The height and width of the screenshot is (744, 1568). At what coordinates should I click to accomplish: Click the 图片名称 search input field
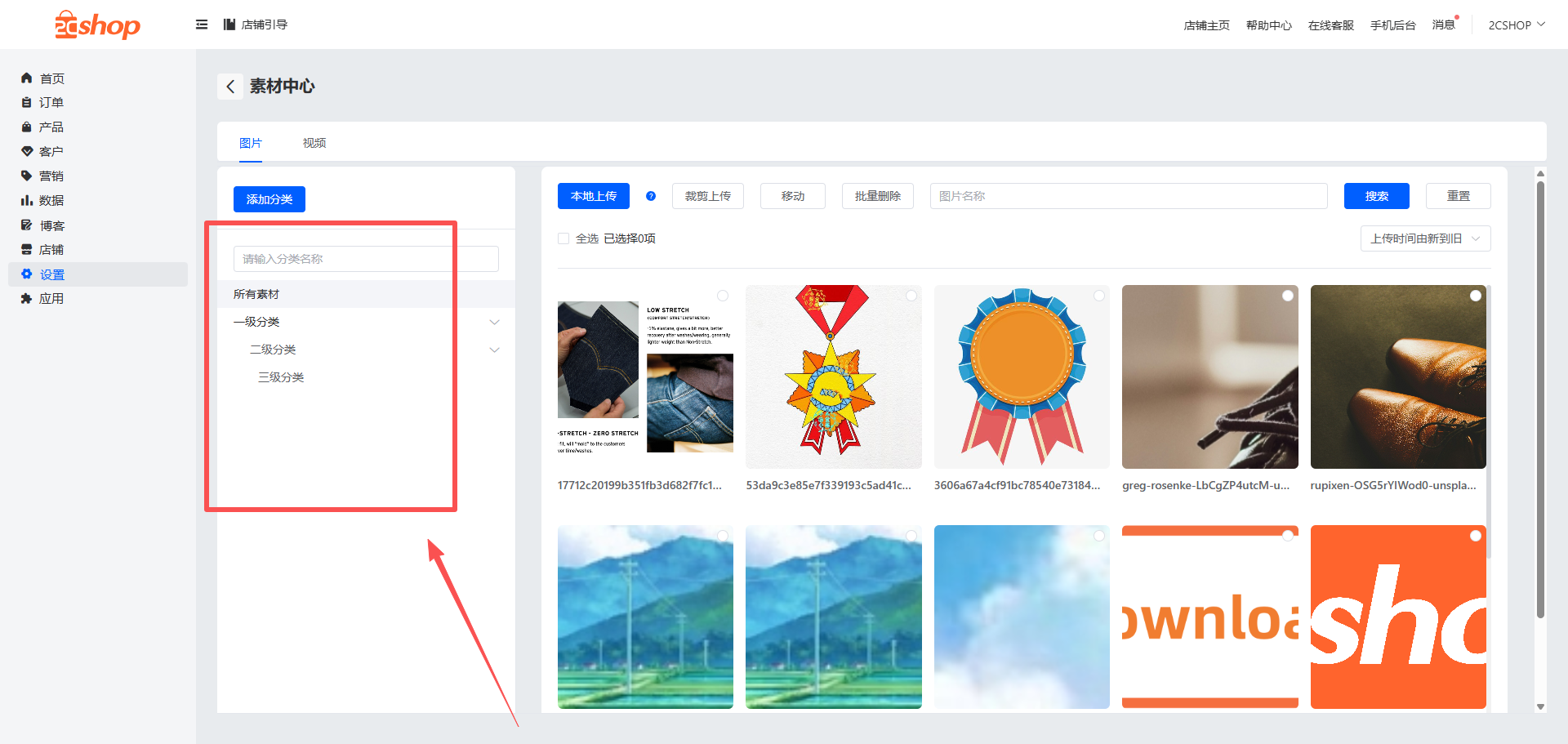coord(1128,196)
